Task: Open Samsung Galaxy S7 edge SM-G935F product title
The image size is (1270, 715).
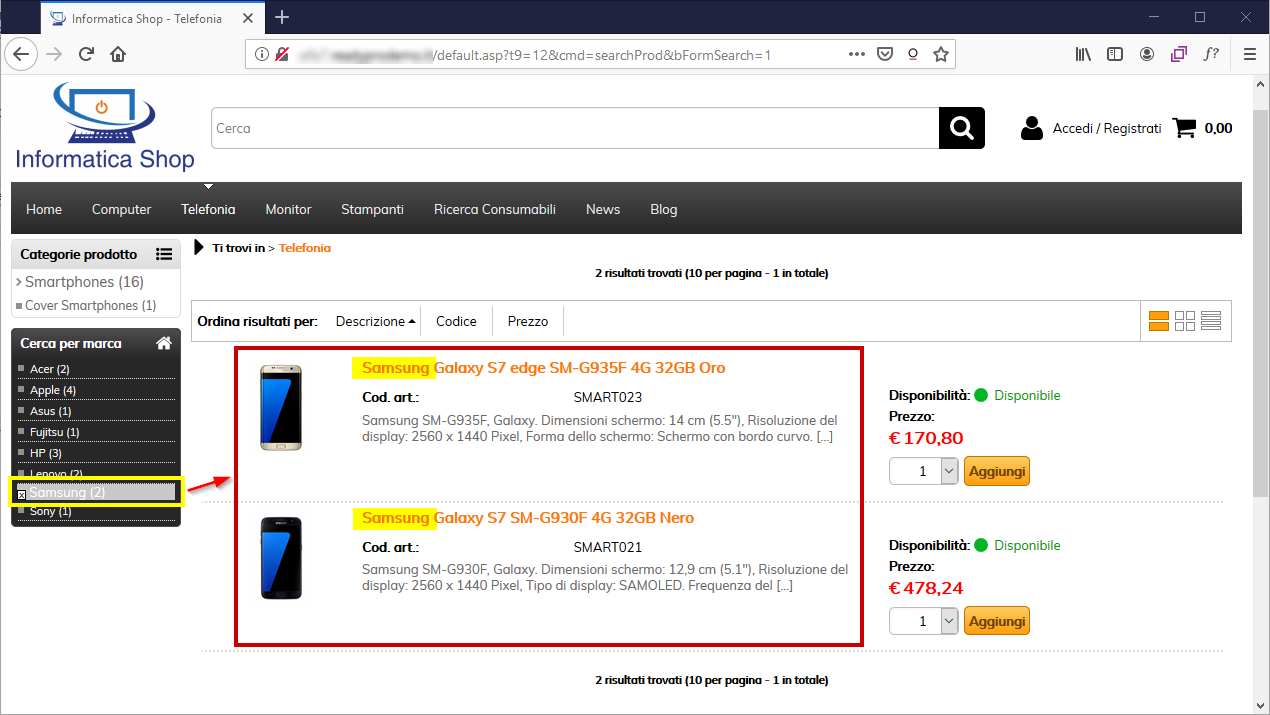Action: point(544,368)
